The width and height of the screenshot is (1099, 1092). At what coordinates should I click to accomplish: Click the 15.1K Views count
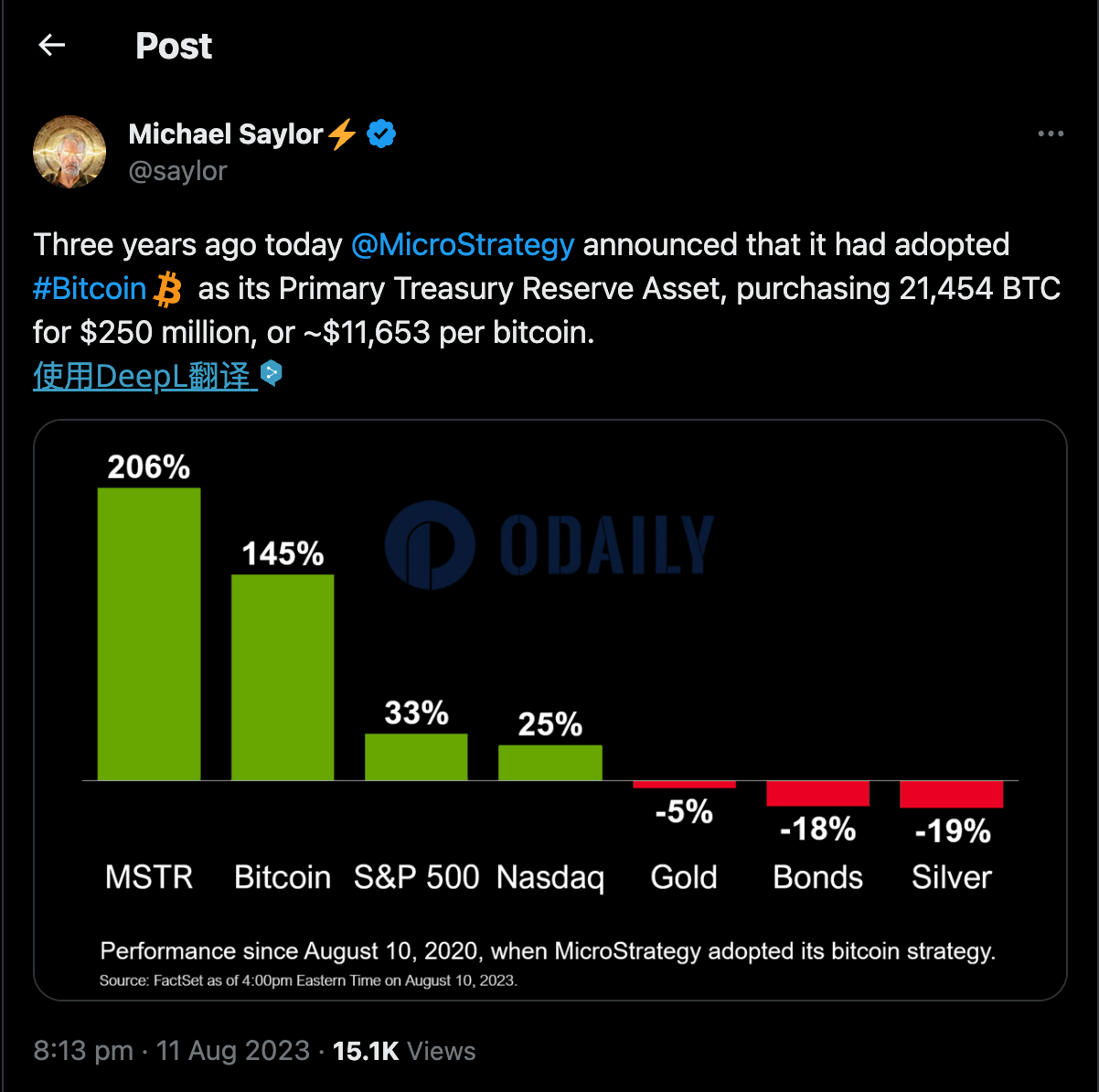click(404, 1051)
